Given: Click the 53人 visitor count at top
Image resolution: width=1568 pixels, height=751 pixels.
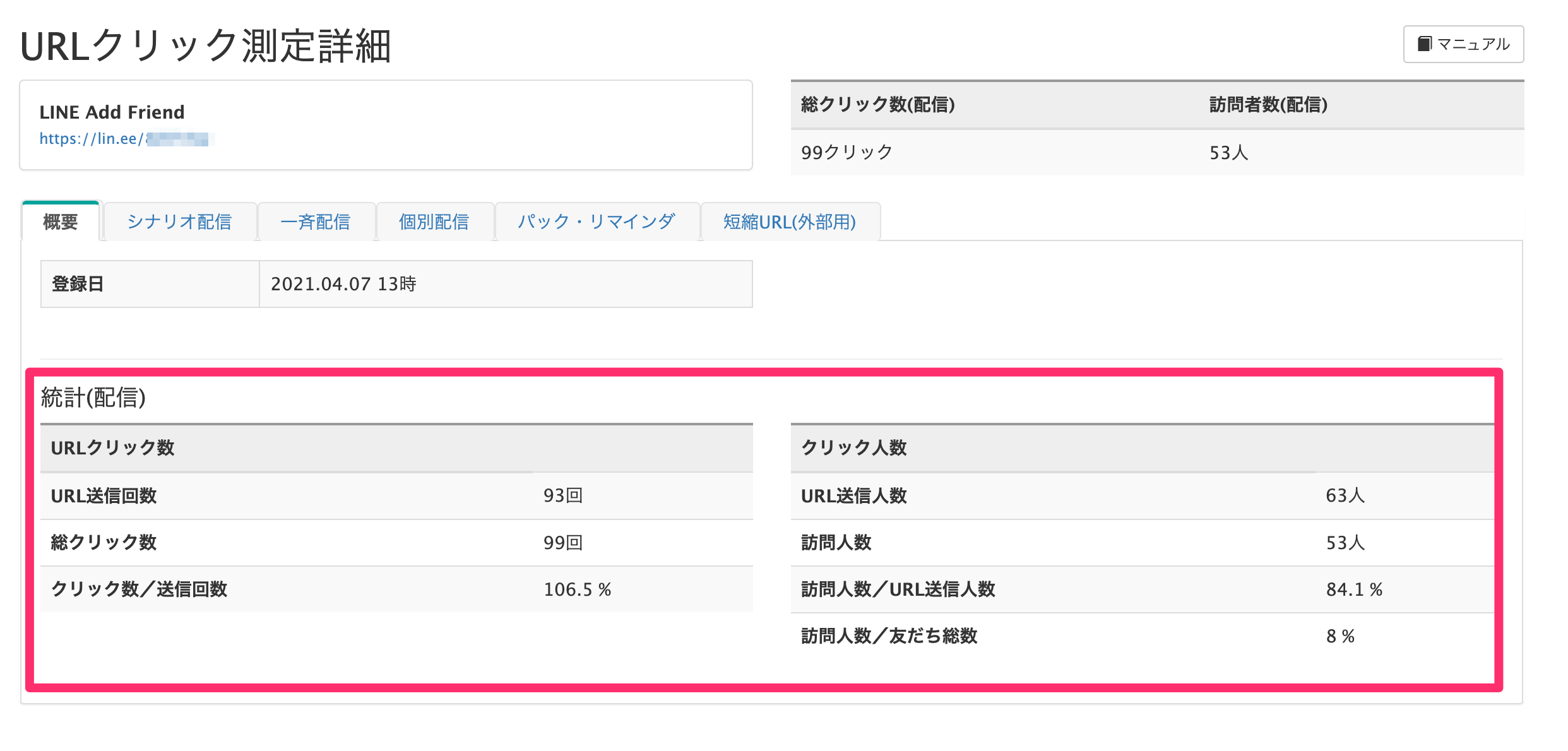Looking at the screenshot, I should click(1228, 153).
